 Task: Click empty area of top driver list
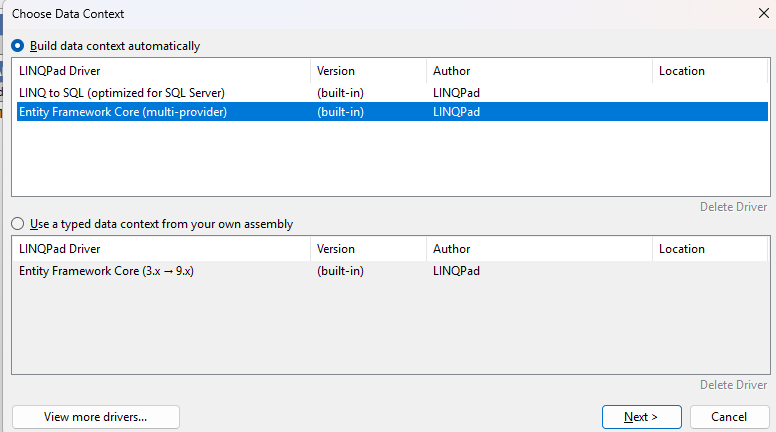[390, 160]
